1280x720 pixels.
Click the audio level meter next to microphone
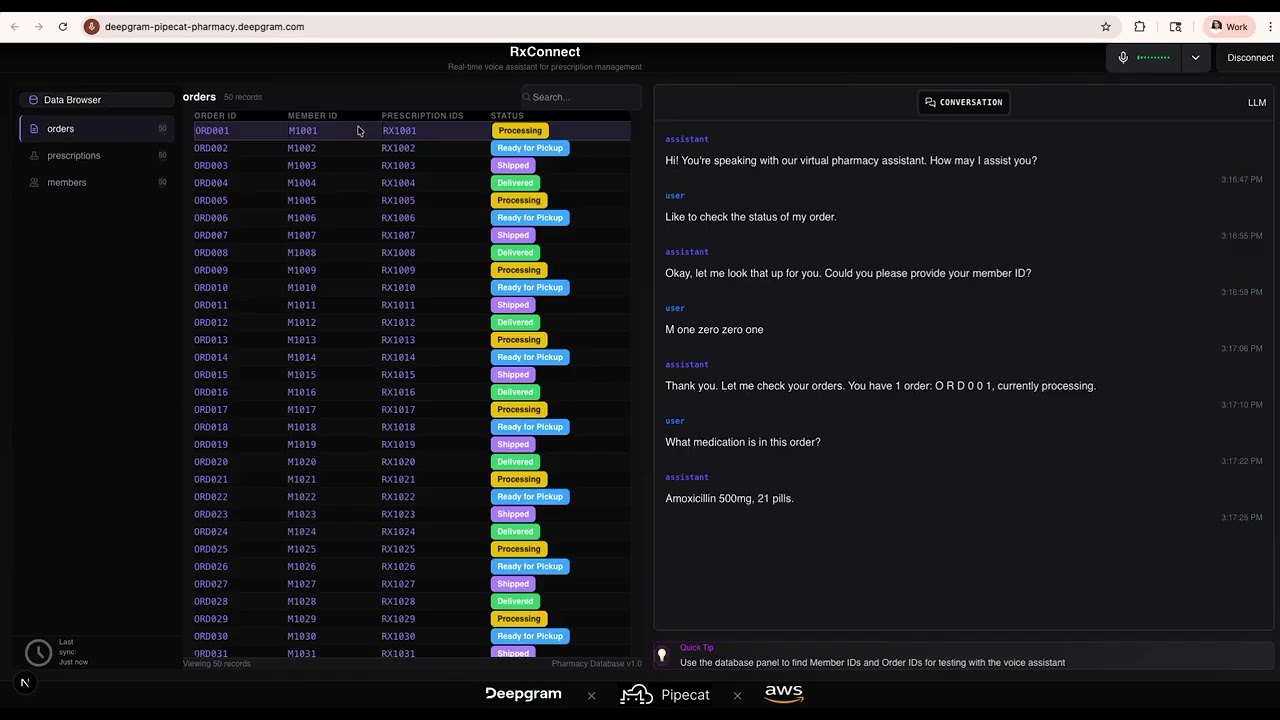[x=1153, y=58]
